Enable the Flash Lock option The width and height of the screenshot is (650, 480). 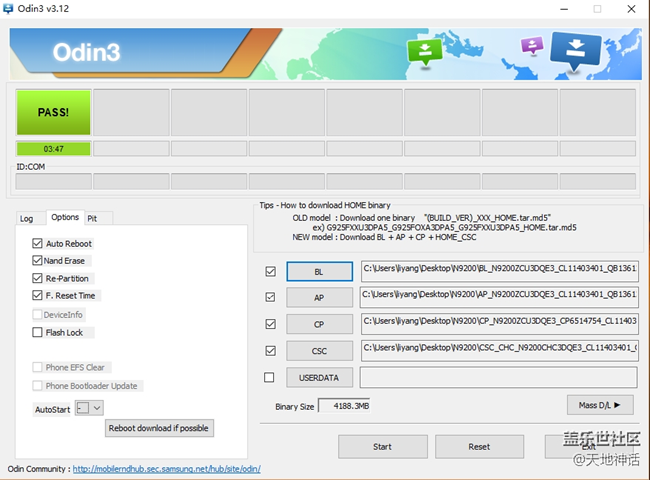click(37, 332)
